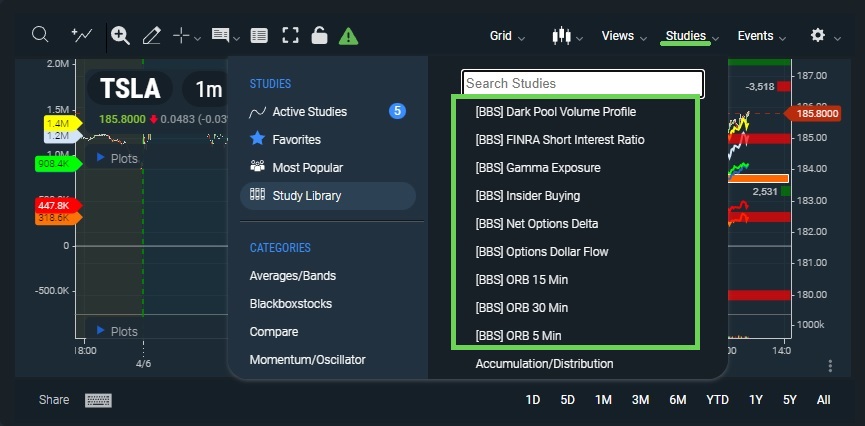Viewport: 865px width, 426px height.
Task: Toggle full screen chart mode
Action: coord(290,36)
